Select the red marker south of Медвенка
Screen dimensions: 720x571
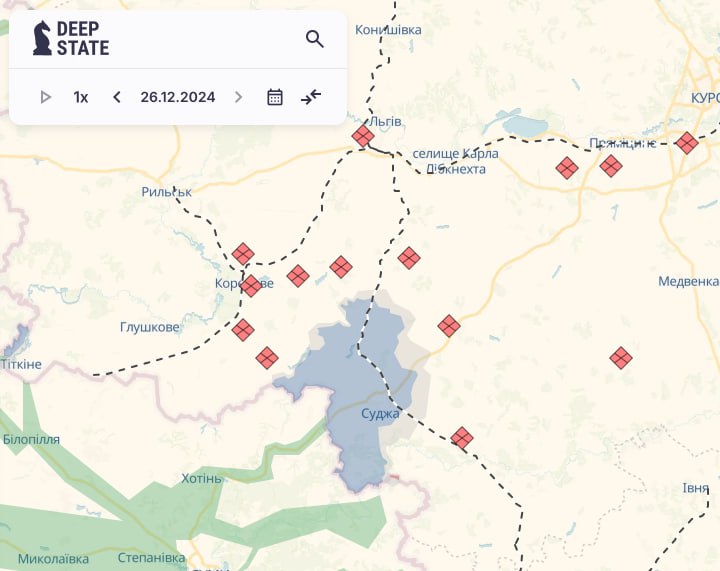coord(621,357)
